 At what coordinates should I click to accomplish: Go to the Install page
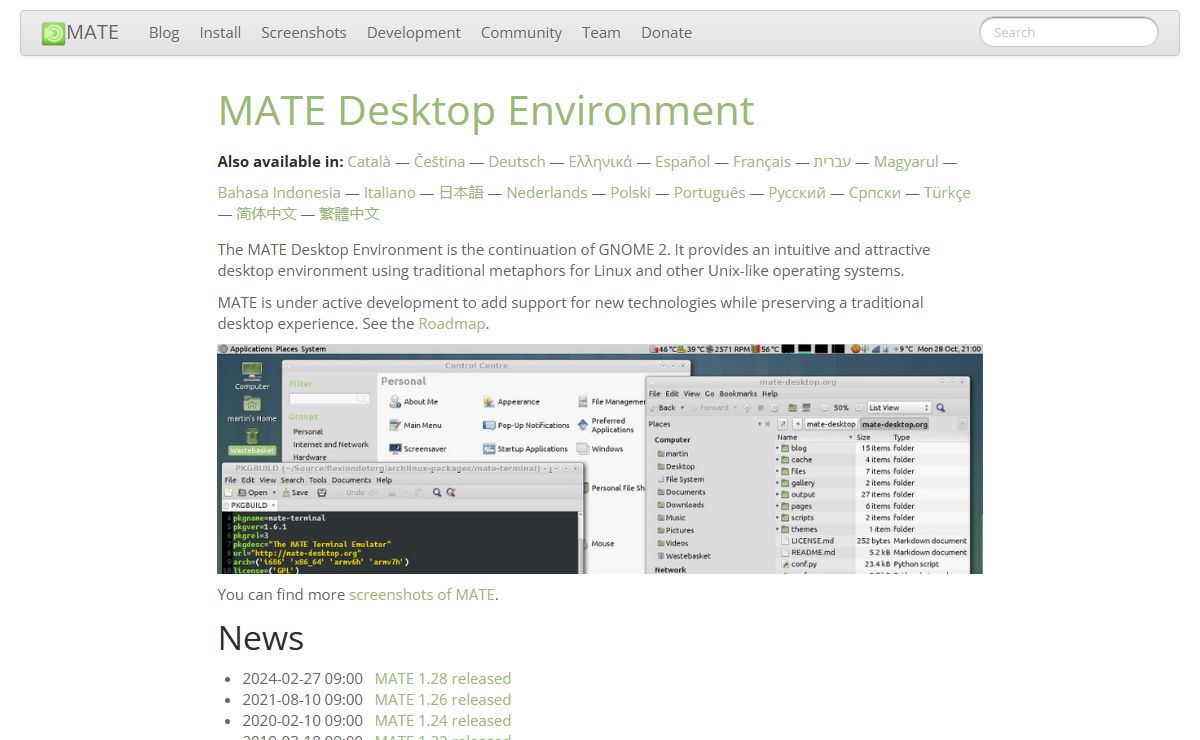click(220, 32)
